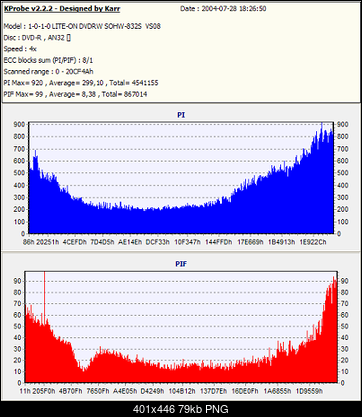Viewport: 362px width, 417px height.
Task: Click the 4B70Fh axis label
Action: [71, 391]
